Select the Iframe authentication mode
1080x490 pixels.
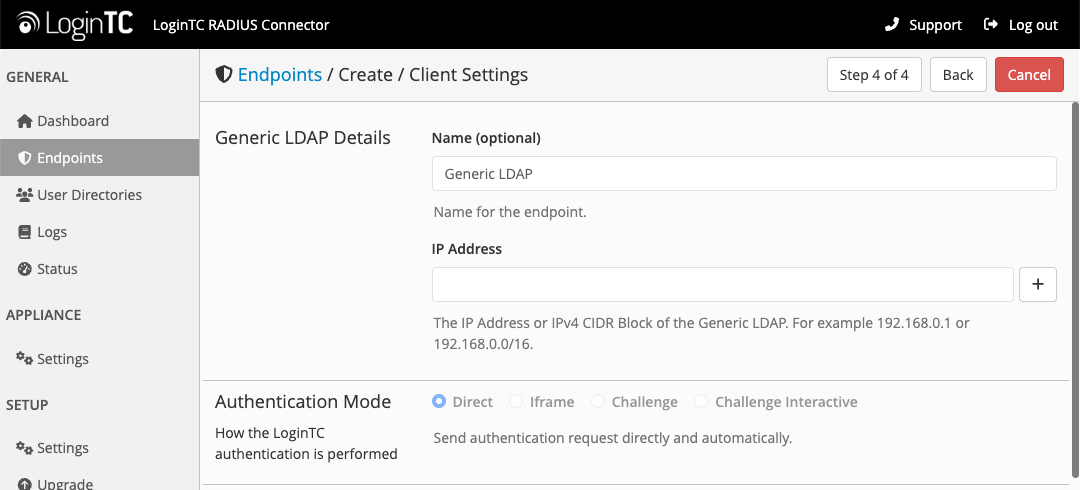click(516, 402)
